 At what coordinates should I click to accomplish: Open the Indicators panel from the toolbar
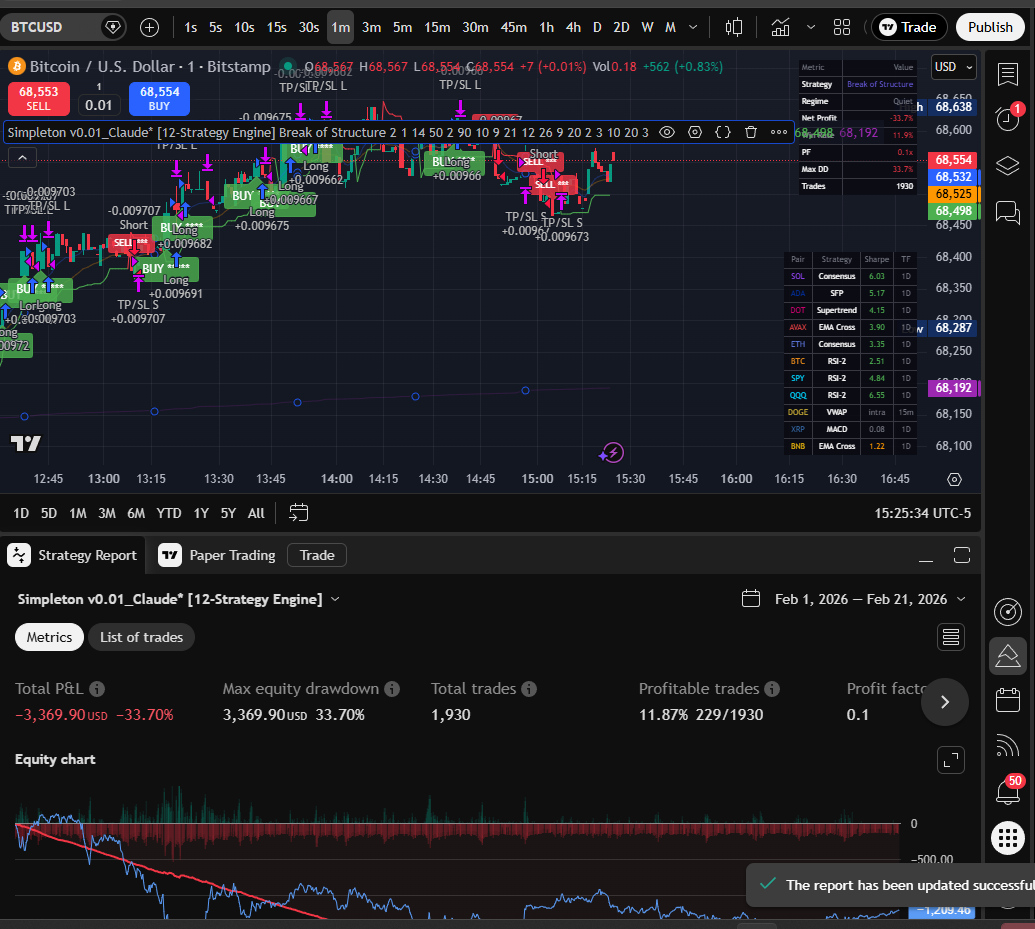tap(780, 27)
